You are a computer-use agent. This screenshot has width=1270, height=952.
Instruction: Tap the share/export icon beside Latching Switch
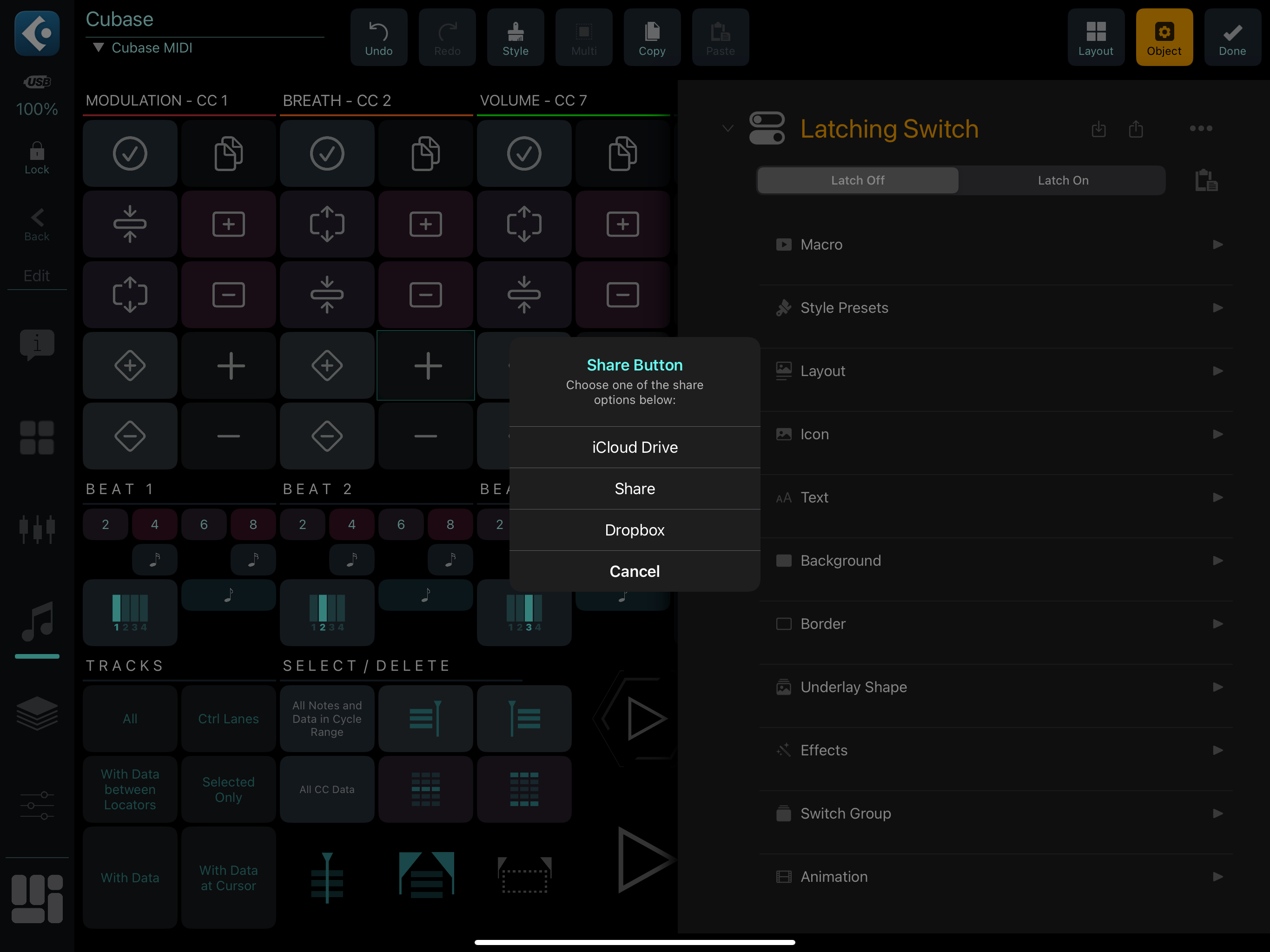tap(1136, 129)
